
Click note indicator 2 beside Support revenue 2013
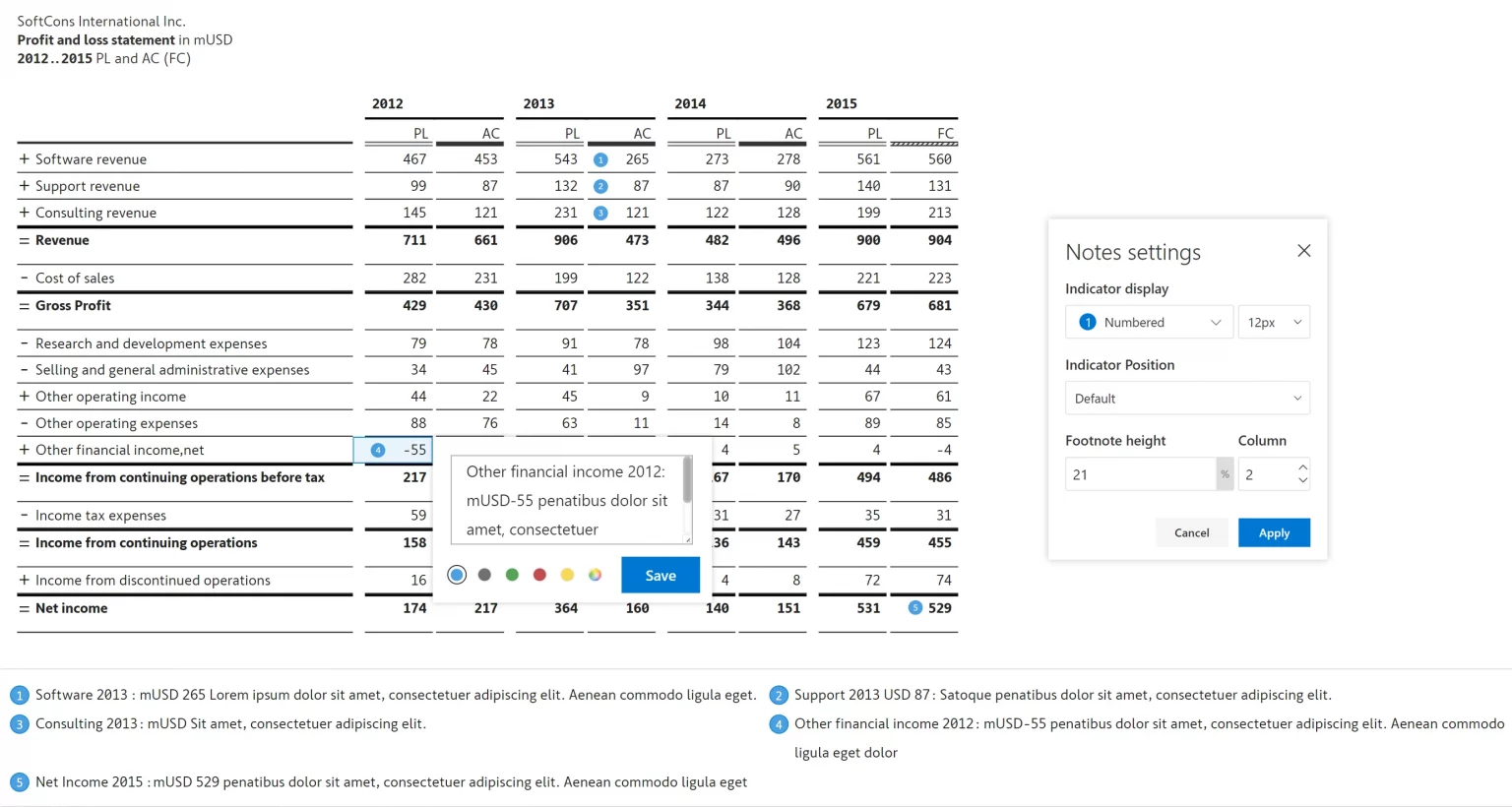tap(600, 186)
